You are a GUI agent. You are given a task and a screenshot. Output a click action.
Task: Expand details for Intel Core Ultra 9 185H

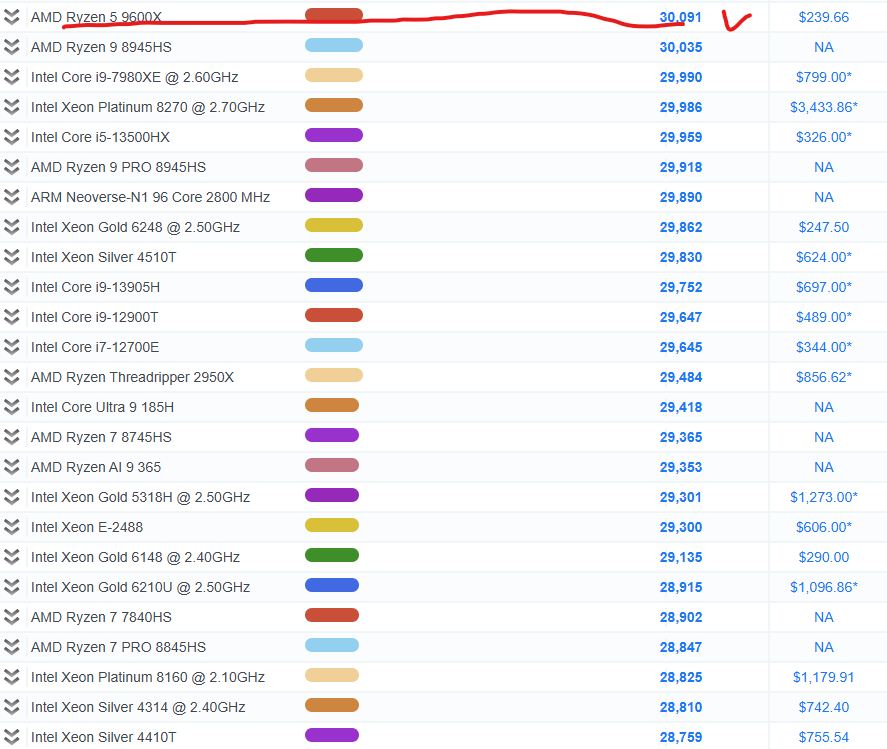[x=11, y=407]
